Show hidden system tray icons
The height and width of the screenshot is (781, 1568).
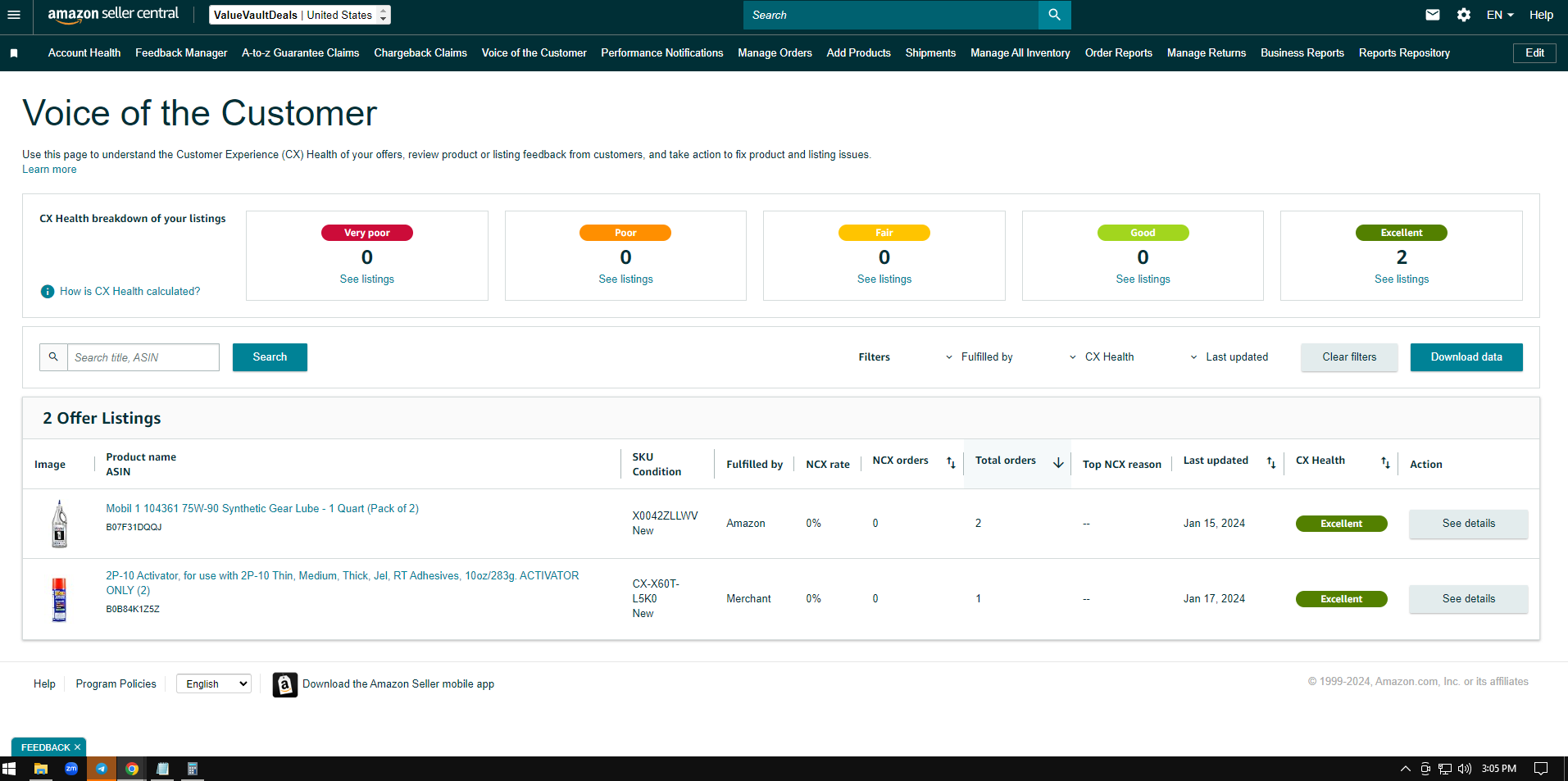(x=1406, y=769)
